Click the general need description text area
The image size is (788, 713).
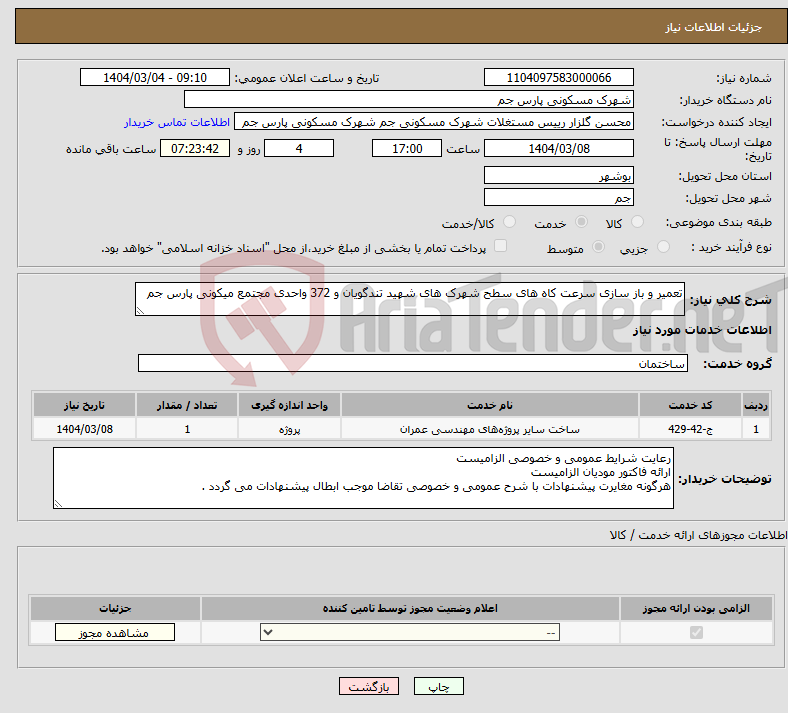pos(410,299)
